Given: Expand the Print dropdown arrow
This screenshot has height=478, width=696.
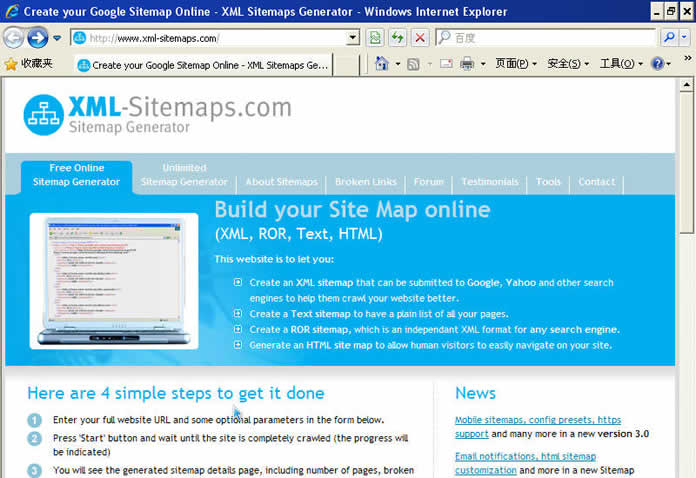Looking at the screenshot, I should point(483,64).
